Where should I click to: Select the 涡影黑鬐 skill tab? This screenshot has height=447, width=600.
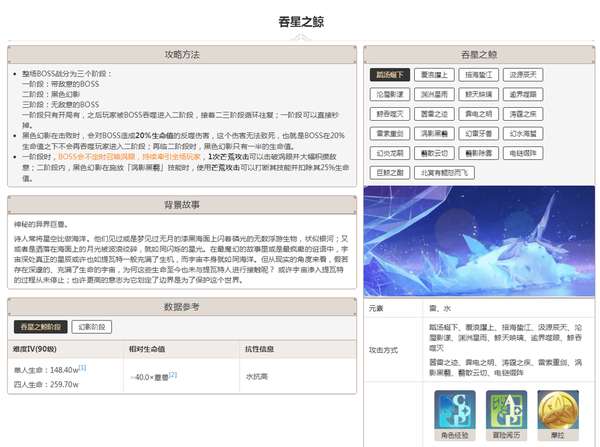point(434,133)
